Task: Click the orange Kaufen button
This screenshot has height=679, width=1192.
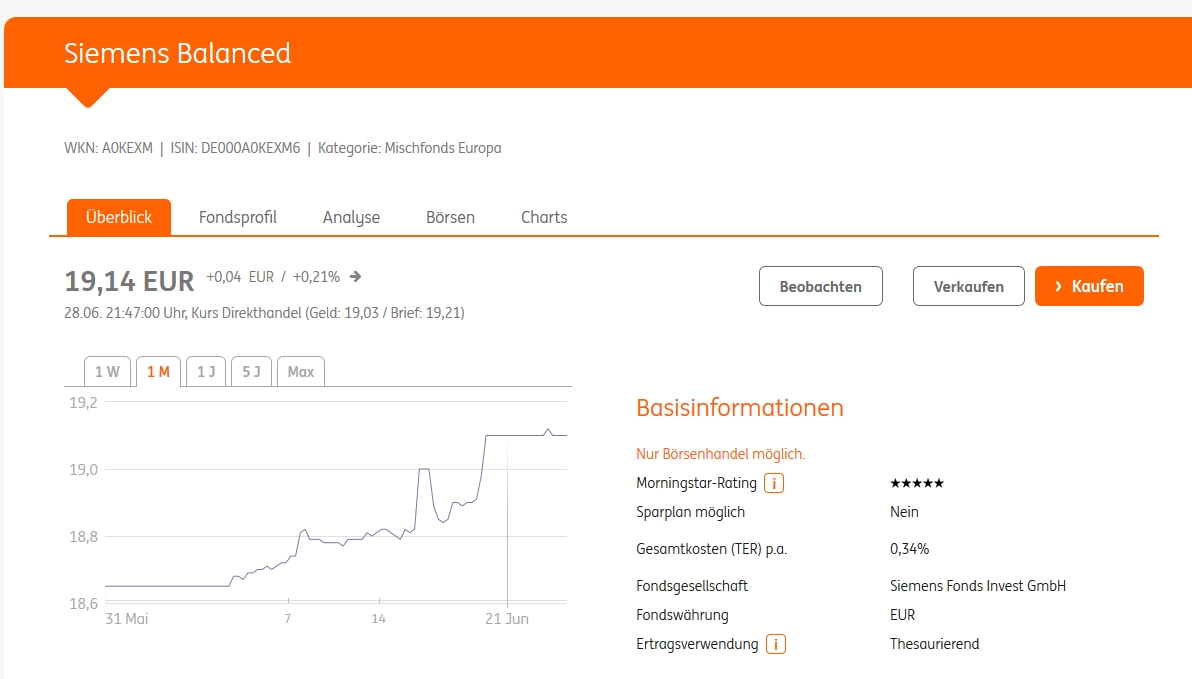Action: pos(1089,286)
